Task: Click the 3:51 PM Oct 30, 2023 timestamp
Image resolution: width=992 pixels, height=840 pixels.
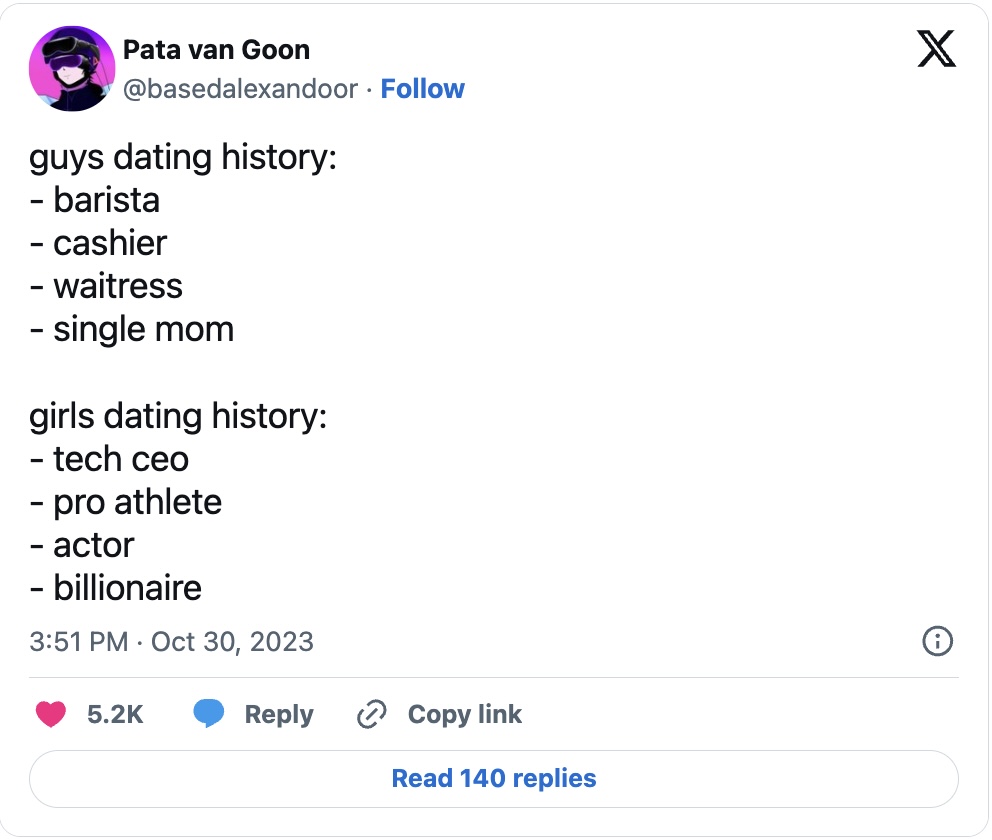Action: pos(172,641)
